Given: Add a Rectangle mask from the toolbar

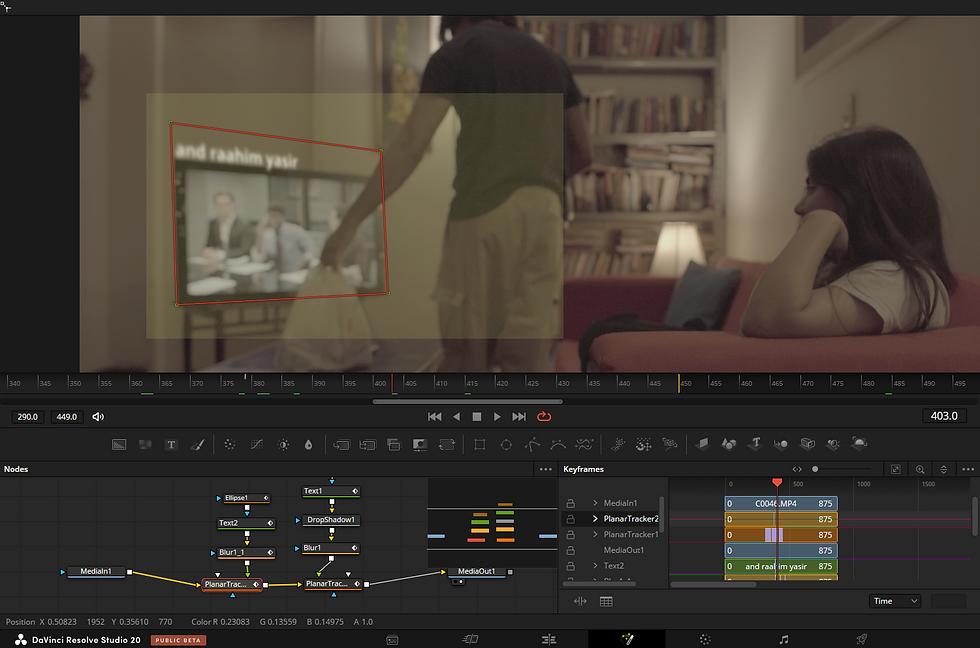Looking at the screenshot, I should pyautogui.click(x=480, y=444).
